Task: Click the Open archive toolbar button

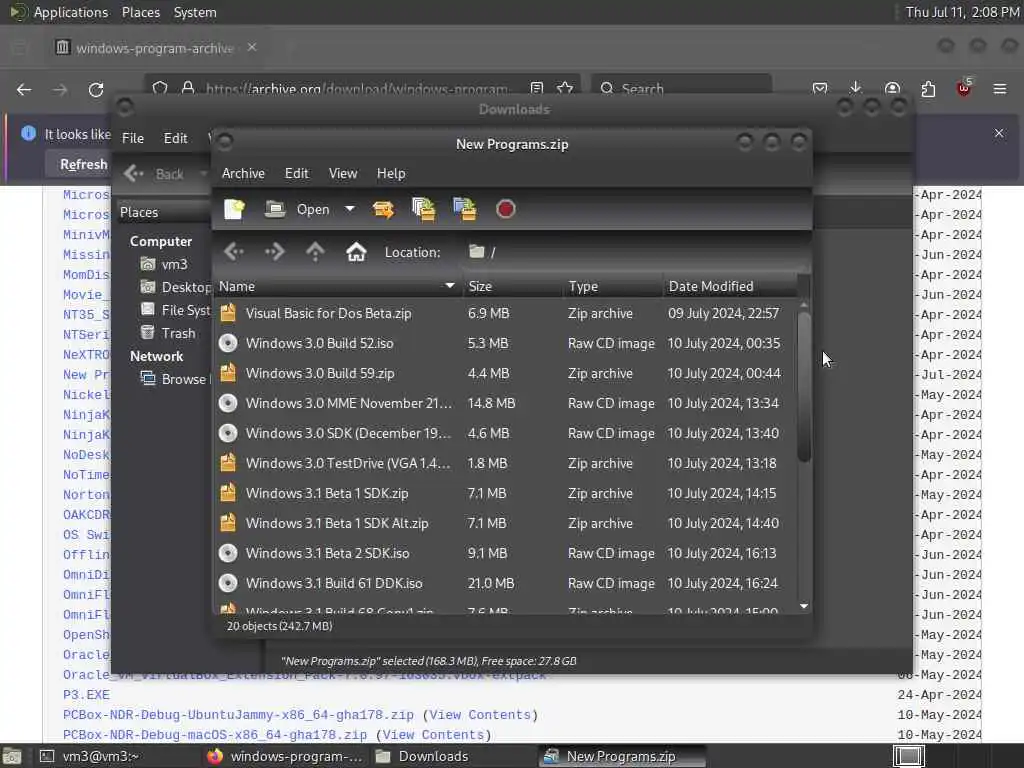Action: tap(297, 210)
